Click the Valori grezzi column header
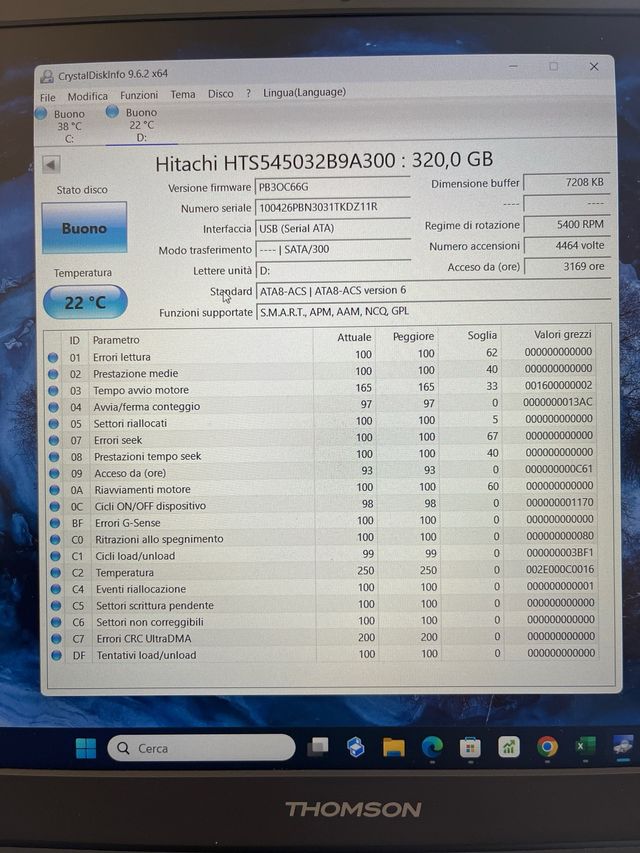 562,334
